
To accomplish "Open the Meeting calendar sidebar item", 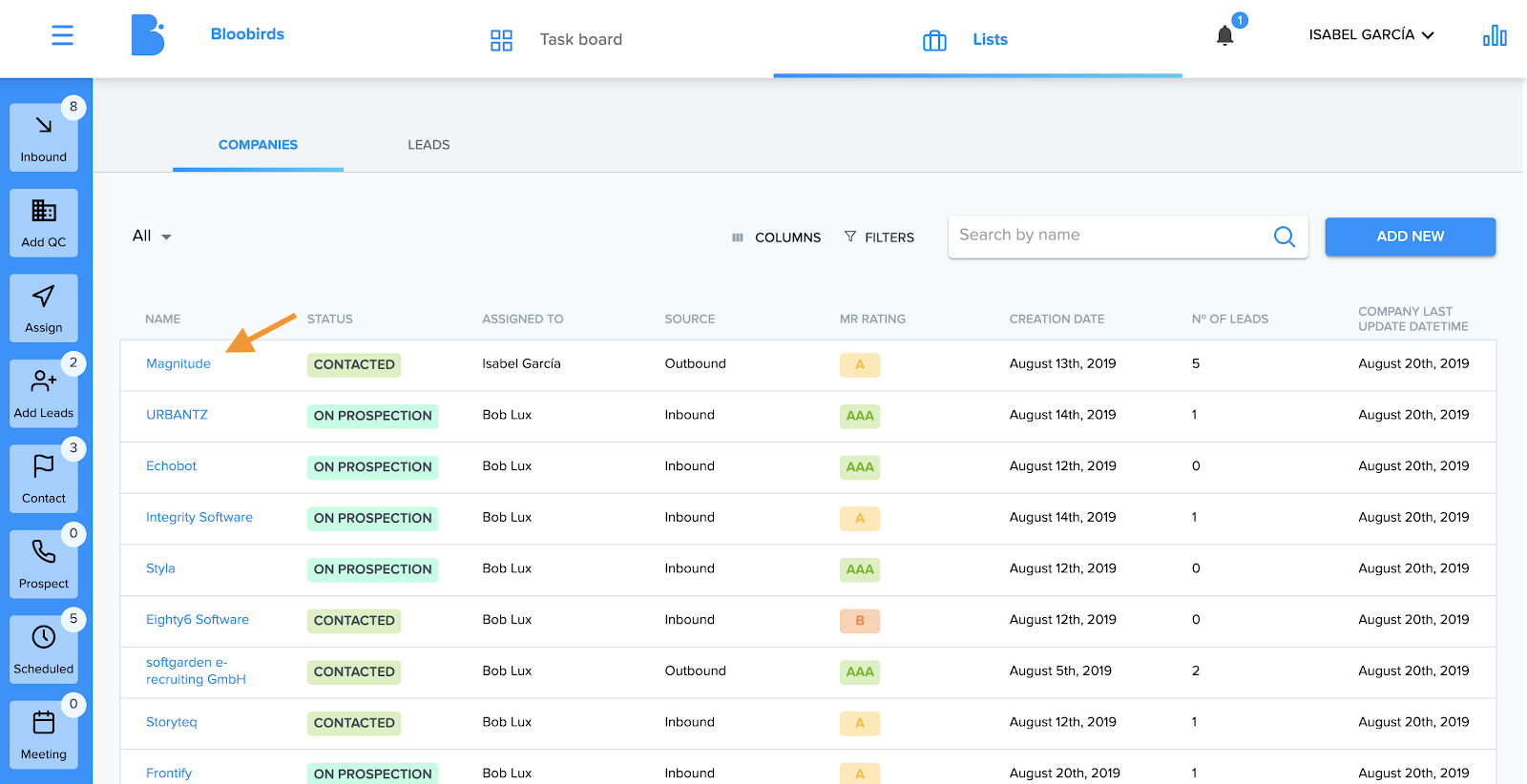I will pyautogui.click(x=44, y=734).
